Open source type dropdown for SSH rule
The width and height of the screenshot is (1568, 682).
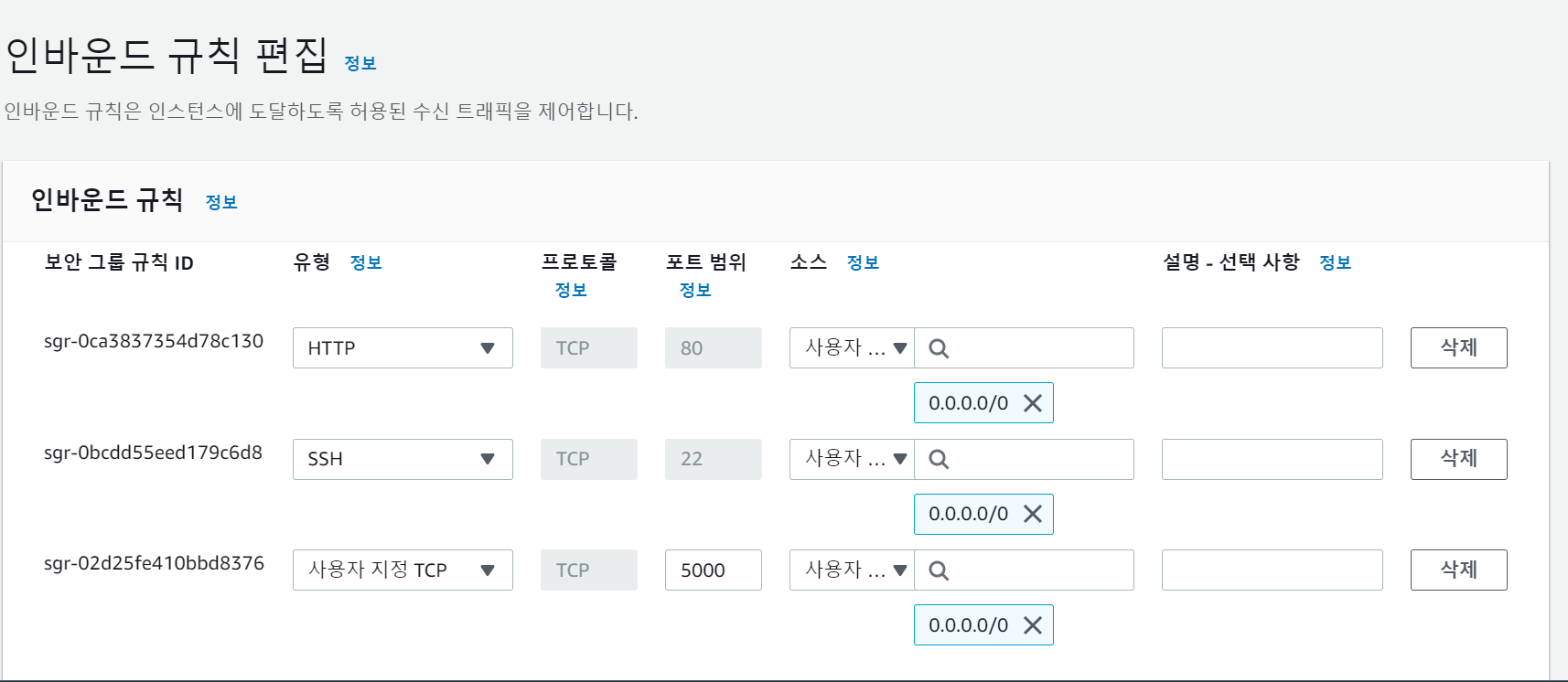[x=852, y=459]
